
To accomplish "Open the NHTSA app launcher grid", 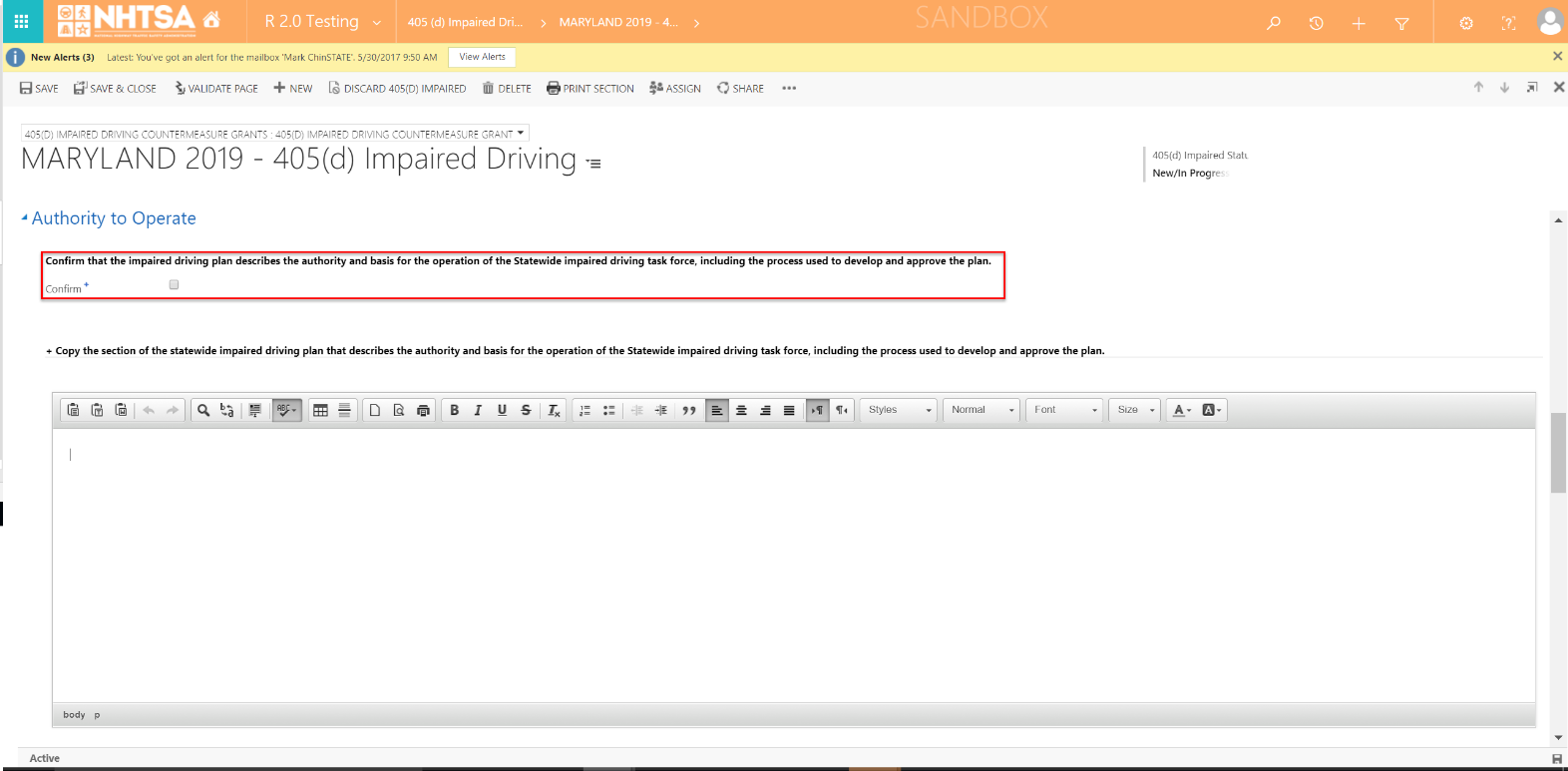I will [x=21, y=21].
